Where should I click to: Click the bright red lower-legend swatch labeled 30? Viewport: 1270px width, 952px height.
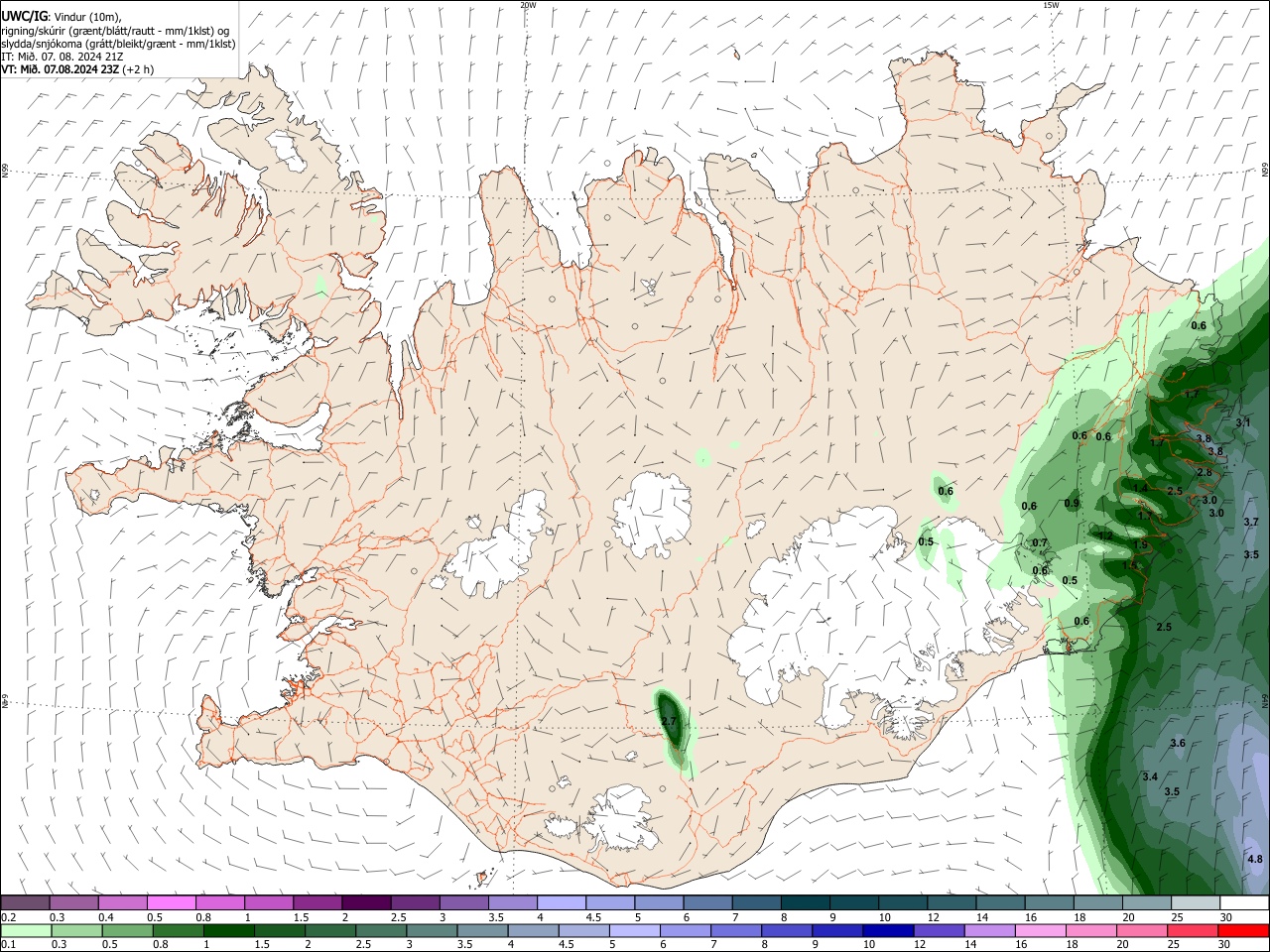[1243, 930]
